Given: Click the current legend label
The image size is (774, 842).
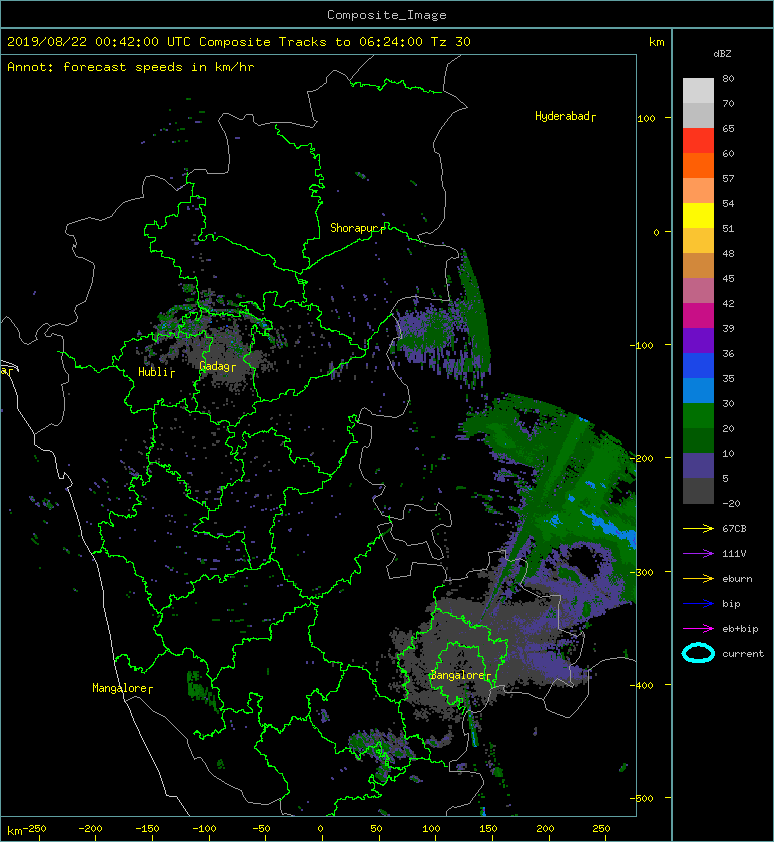Looking at the screenshot, I should [743, 654].
